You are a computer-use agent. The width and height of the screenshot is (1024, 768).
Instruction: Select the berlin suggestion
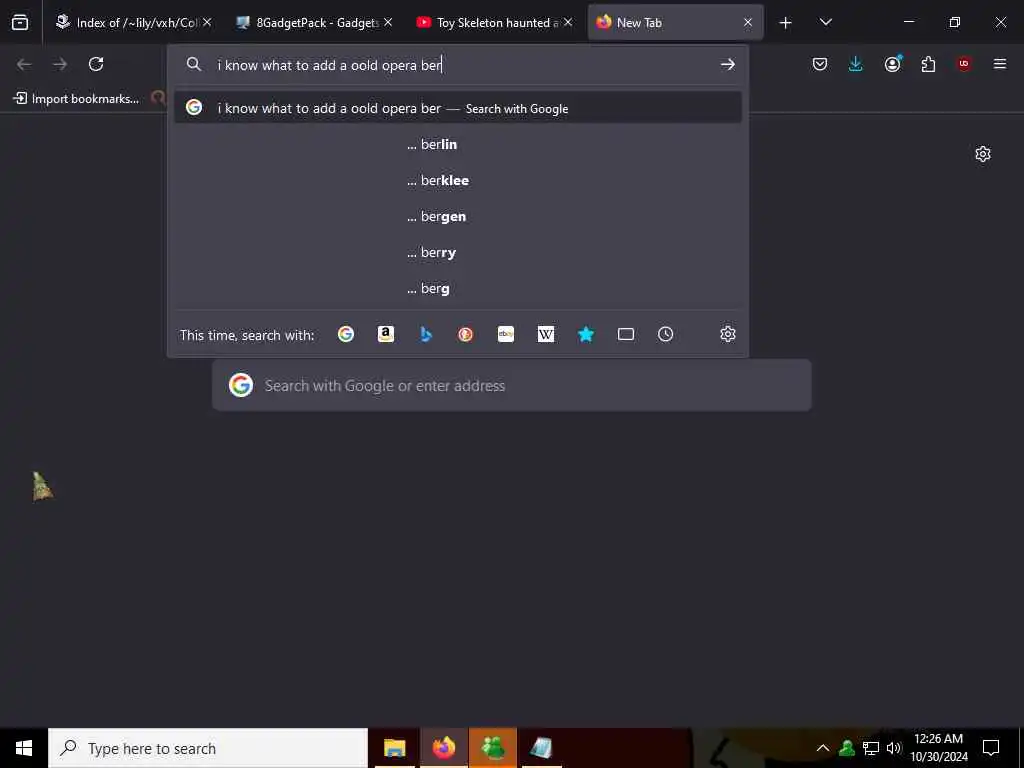pyautogui.click(x=458, y=144)
